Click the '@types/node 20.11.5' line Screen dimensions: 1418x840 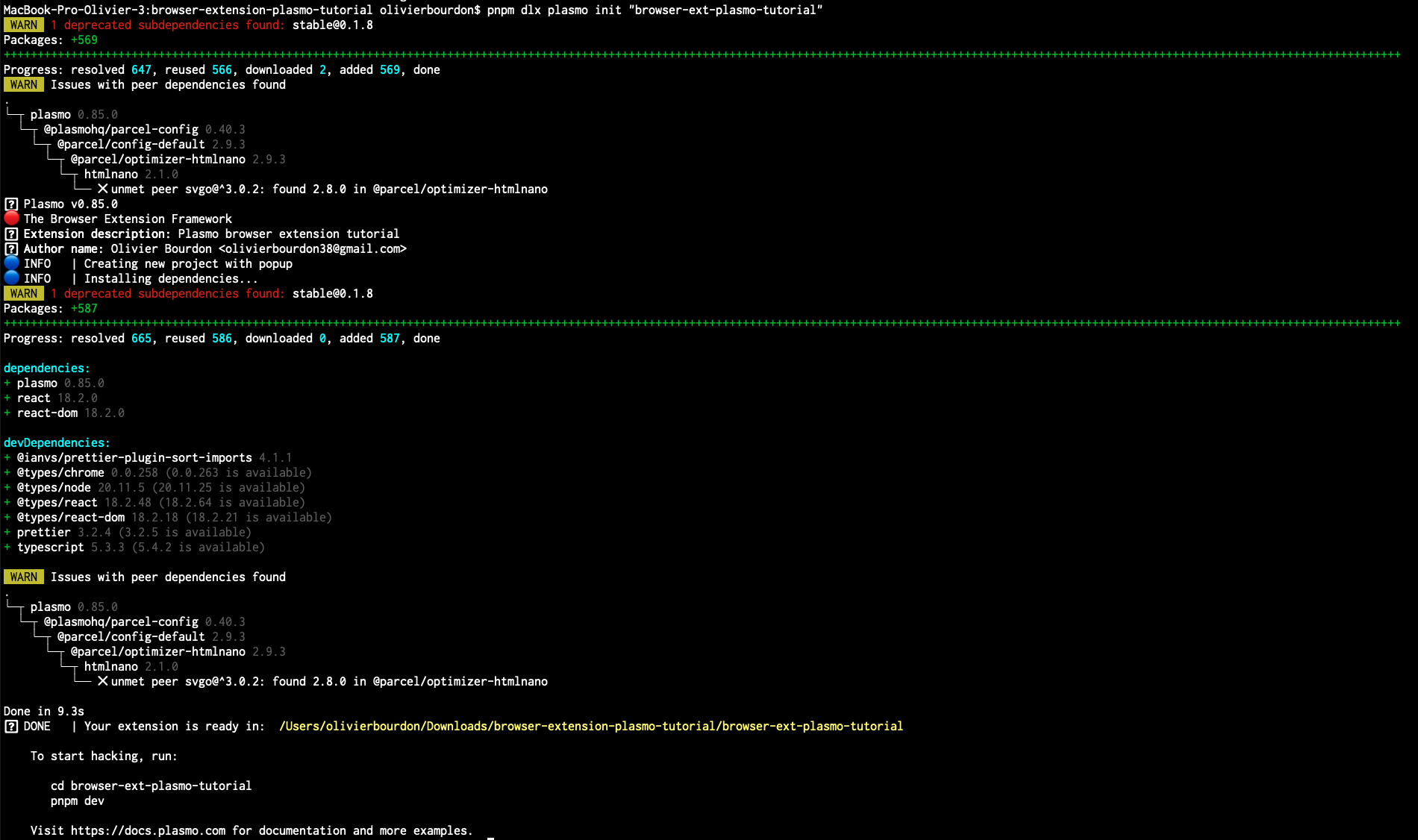(x=154, y=487)
